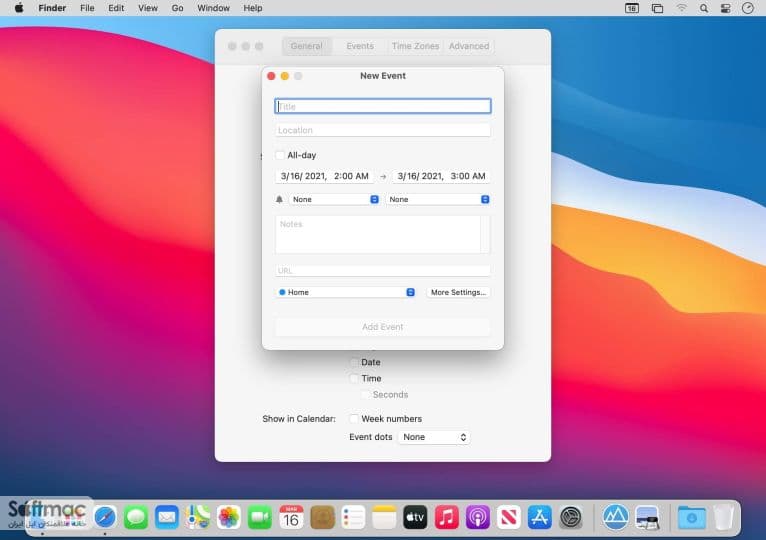Open App Store from the Dock
The width and height of the screenshot is (766, 540).
point(539,518)
